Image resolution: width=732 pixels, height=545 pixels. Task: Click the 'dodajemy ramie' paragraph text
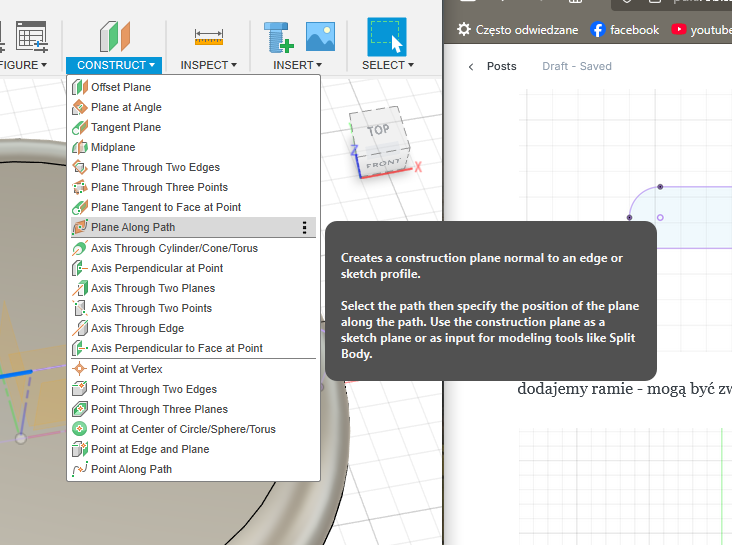click(x=625, y=389)
